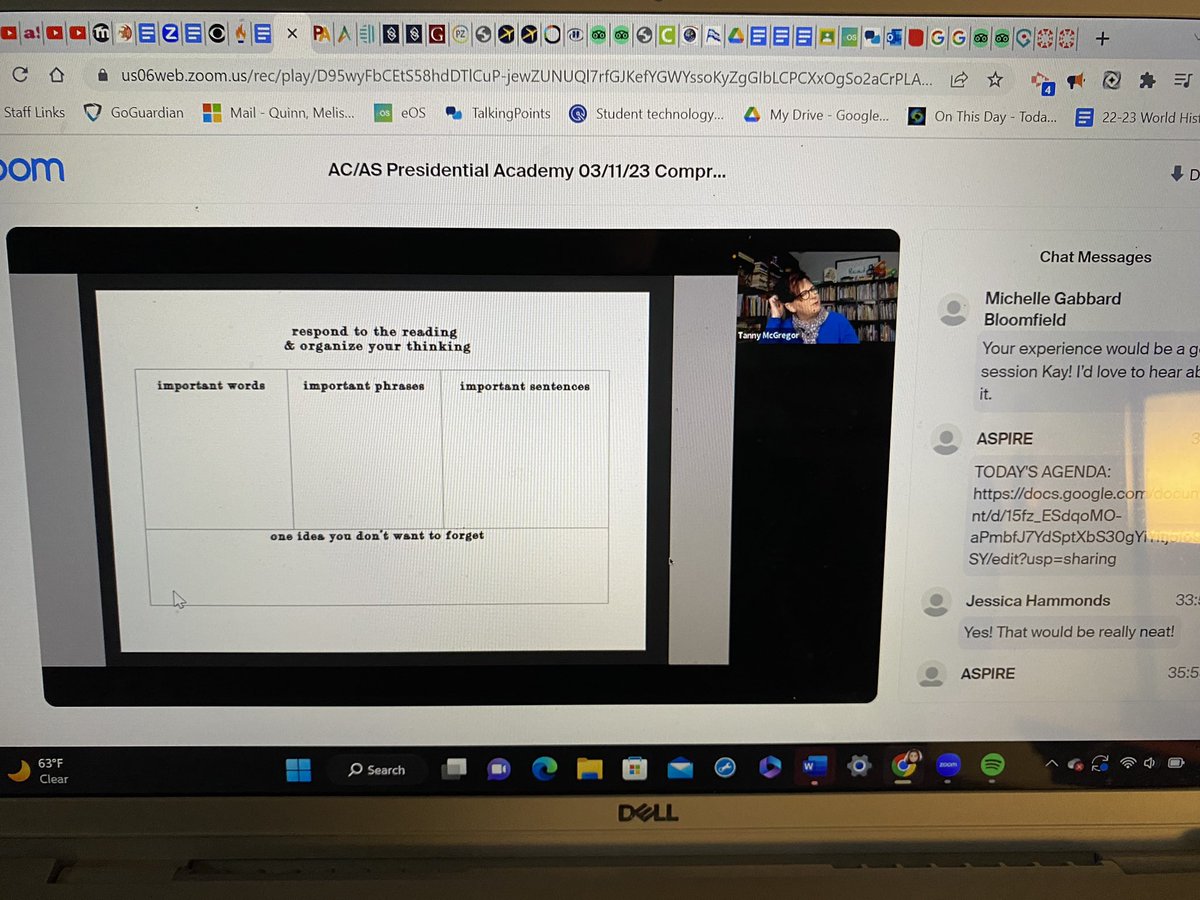This screenshot has width=1200, height=900.
Task: Switch to Chrome on the taskbar
Action: coord(904,764)
